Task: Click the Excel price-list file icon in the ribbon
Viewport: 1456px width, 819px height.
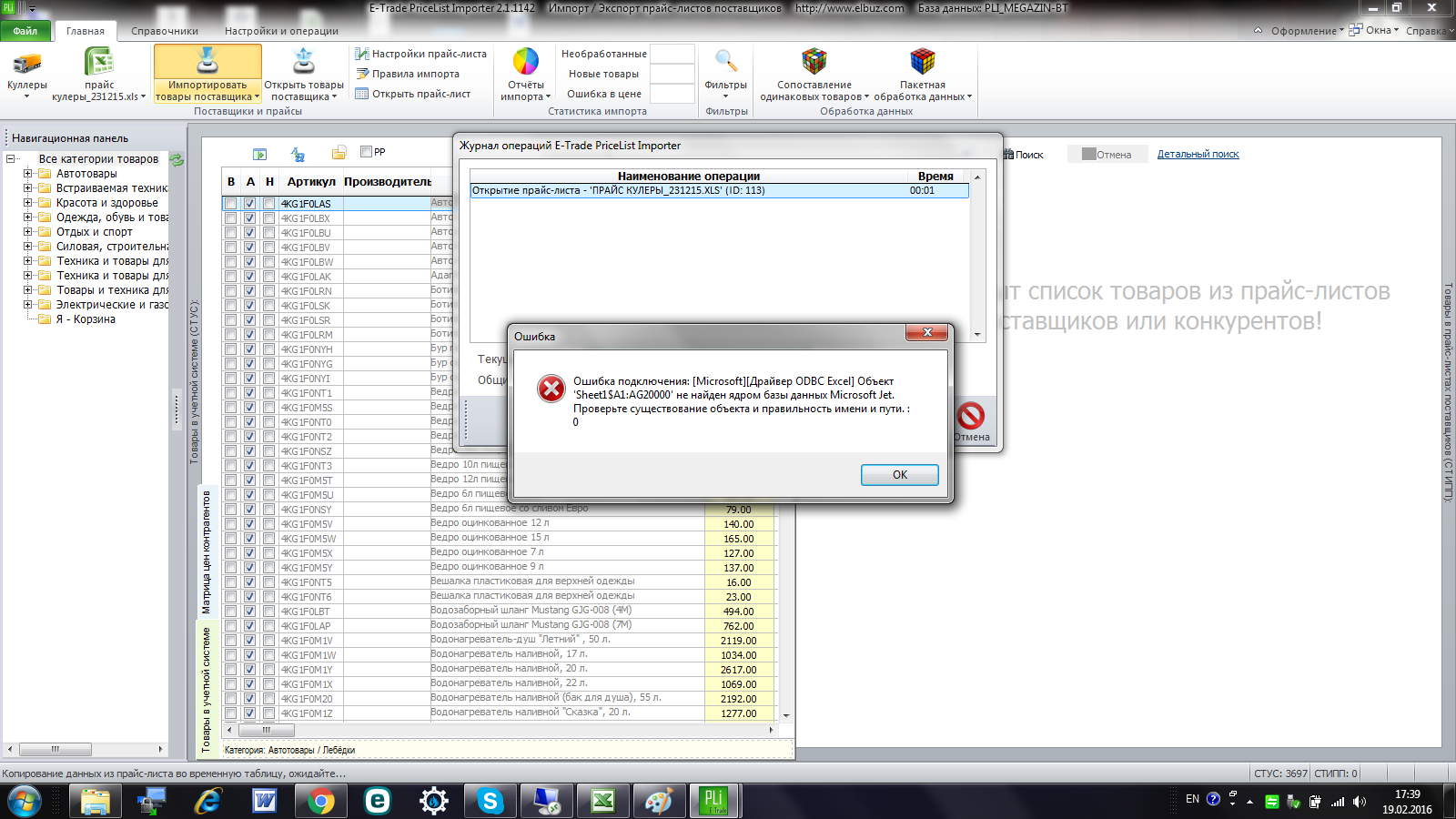Action: pos(98,63)
